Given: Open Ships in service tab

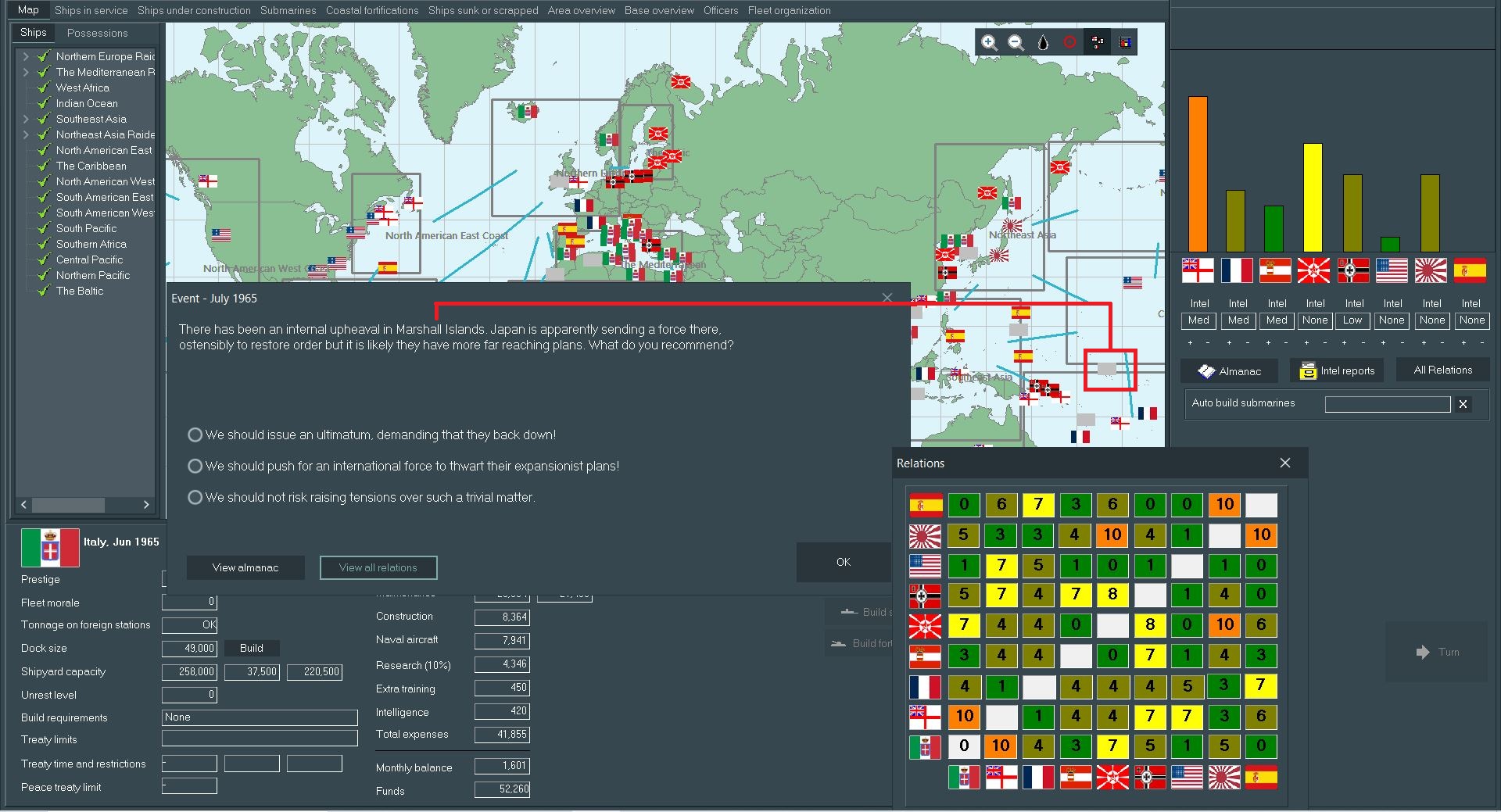Looking at the screenshot, I should (91, 10).
